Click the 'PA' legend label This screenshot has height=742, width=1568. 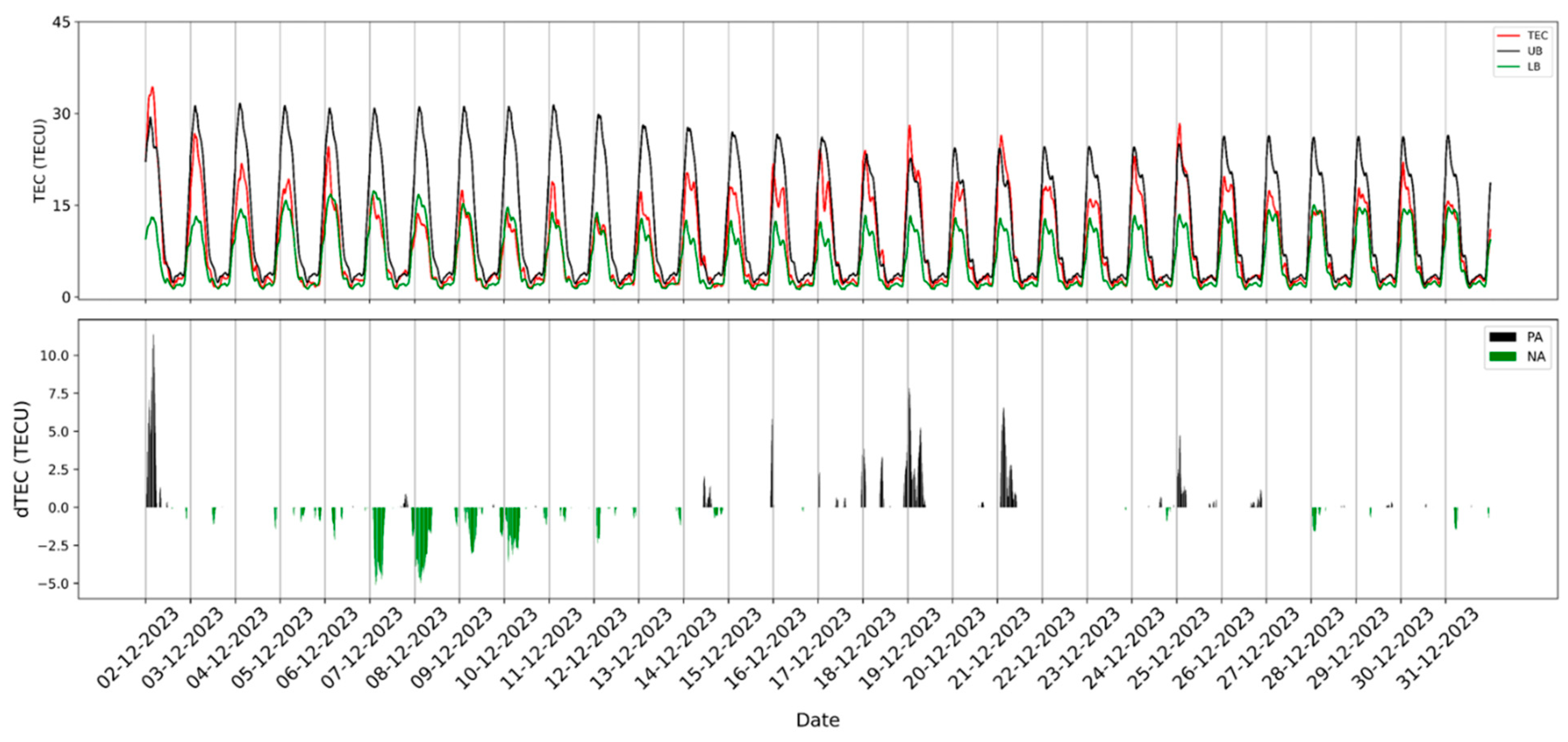click(1535, 337)
